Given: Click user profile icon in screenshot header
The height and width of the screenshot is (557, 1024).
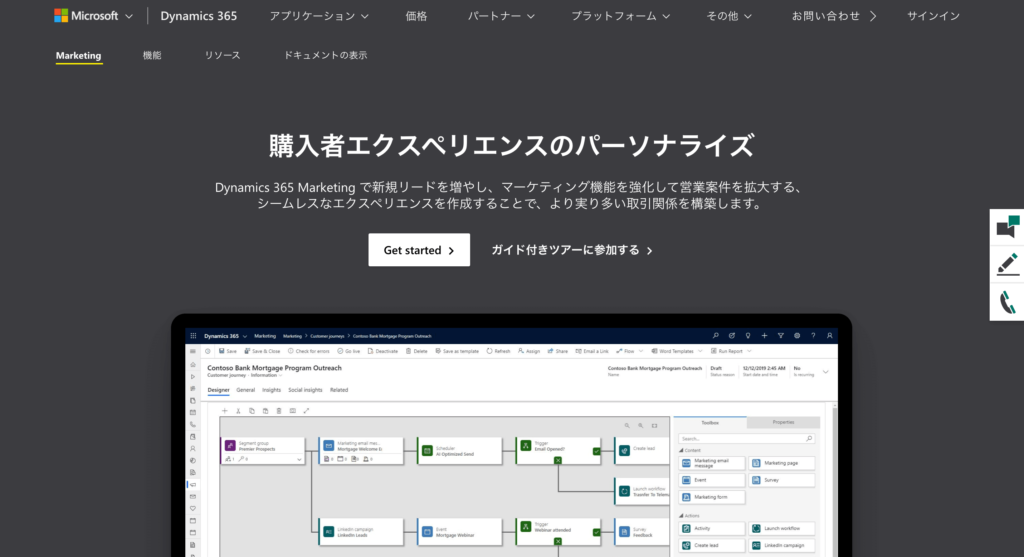Looking at the screenshot, I should 829,336.
